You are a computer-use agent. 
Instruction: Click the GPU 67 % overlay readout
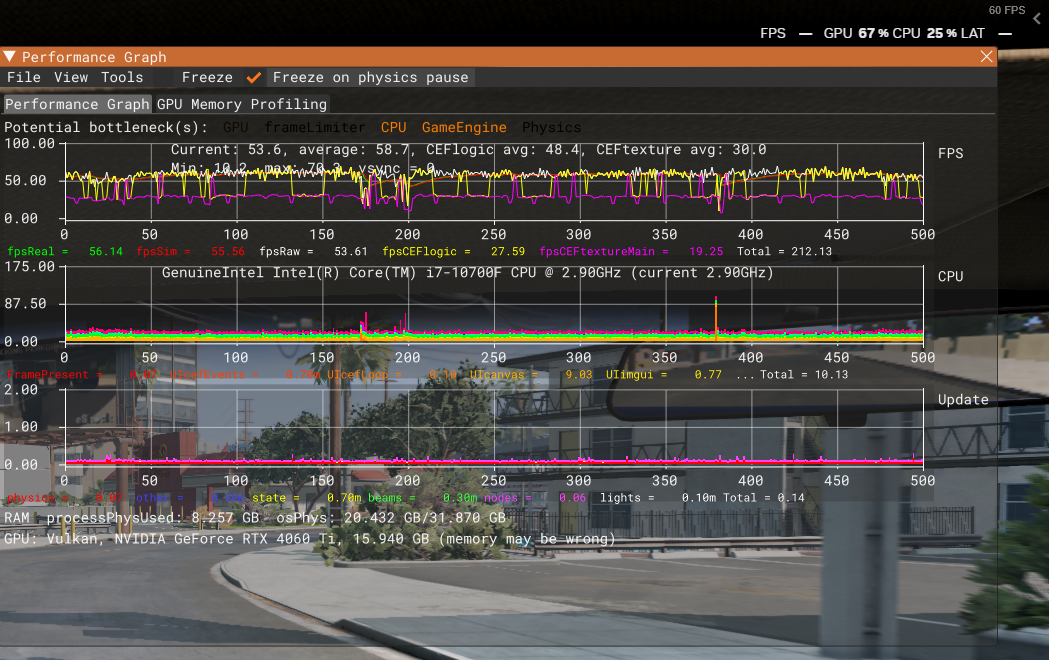tap(856, 33)
